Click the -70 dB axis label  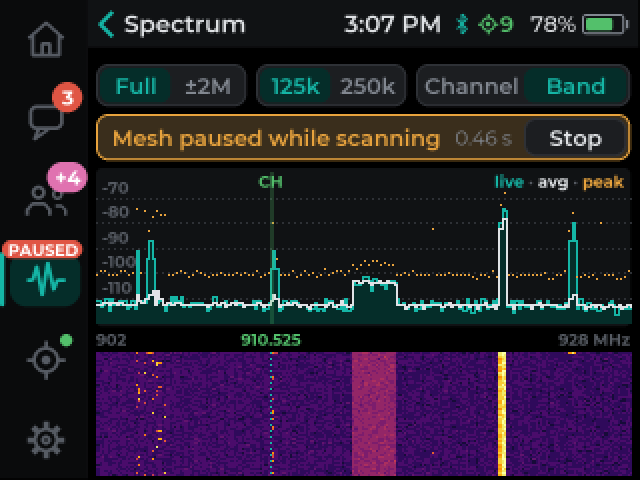(x=115, y=188)
